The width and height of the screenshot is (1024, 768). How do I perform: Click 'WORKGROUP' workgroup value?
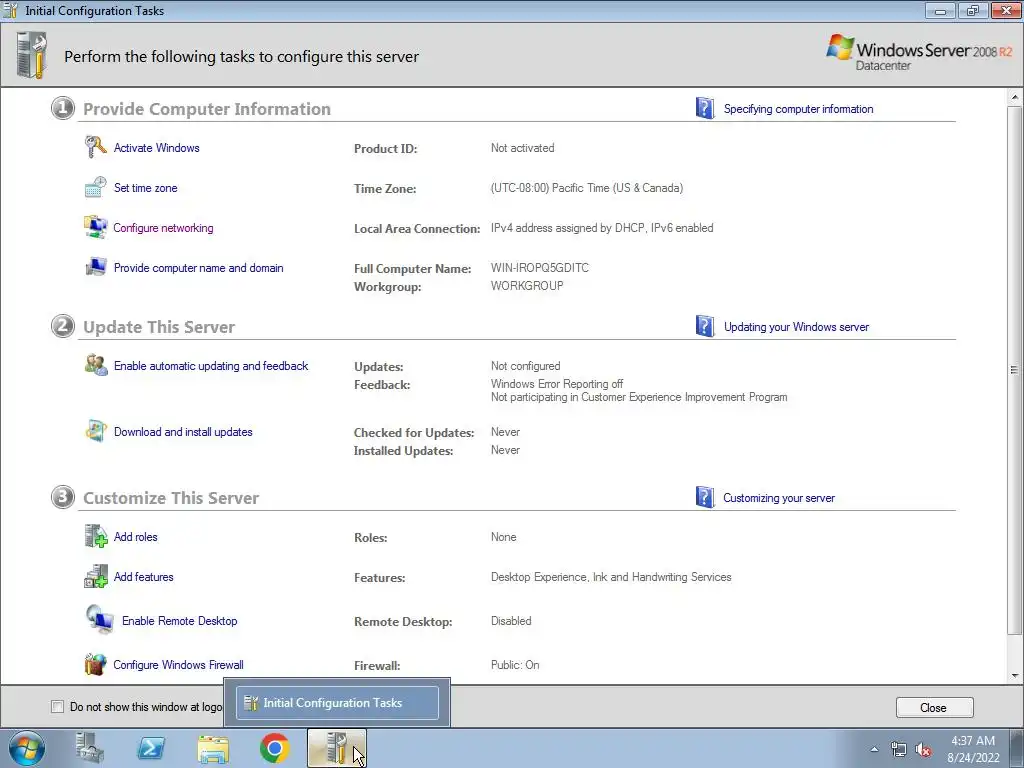pyautogui.click(x=527, y=286)
